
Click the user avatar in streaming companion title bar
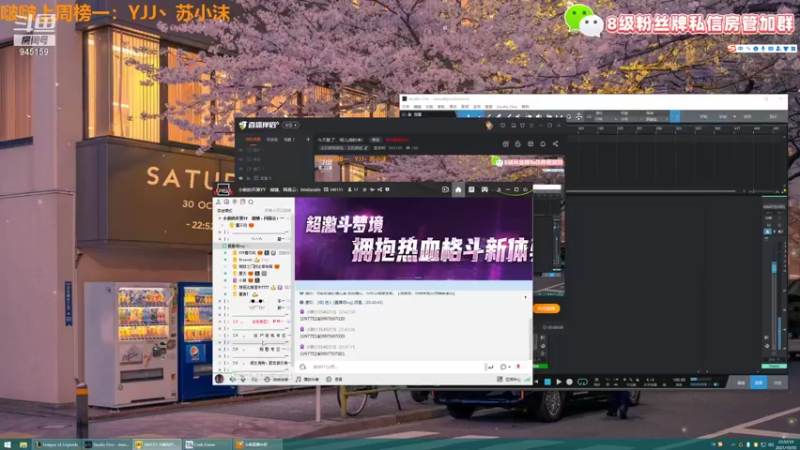click(x=489, y=125)
